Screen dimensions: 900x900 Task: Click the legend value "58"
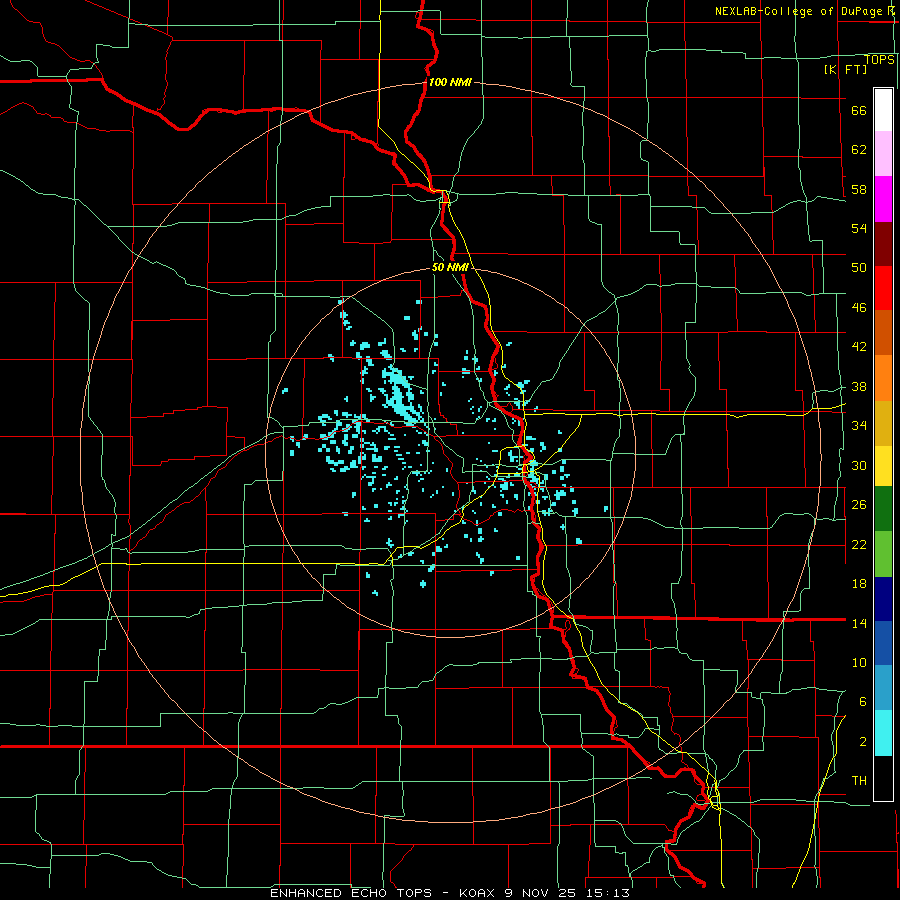[x=859, y=189]
